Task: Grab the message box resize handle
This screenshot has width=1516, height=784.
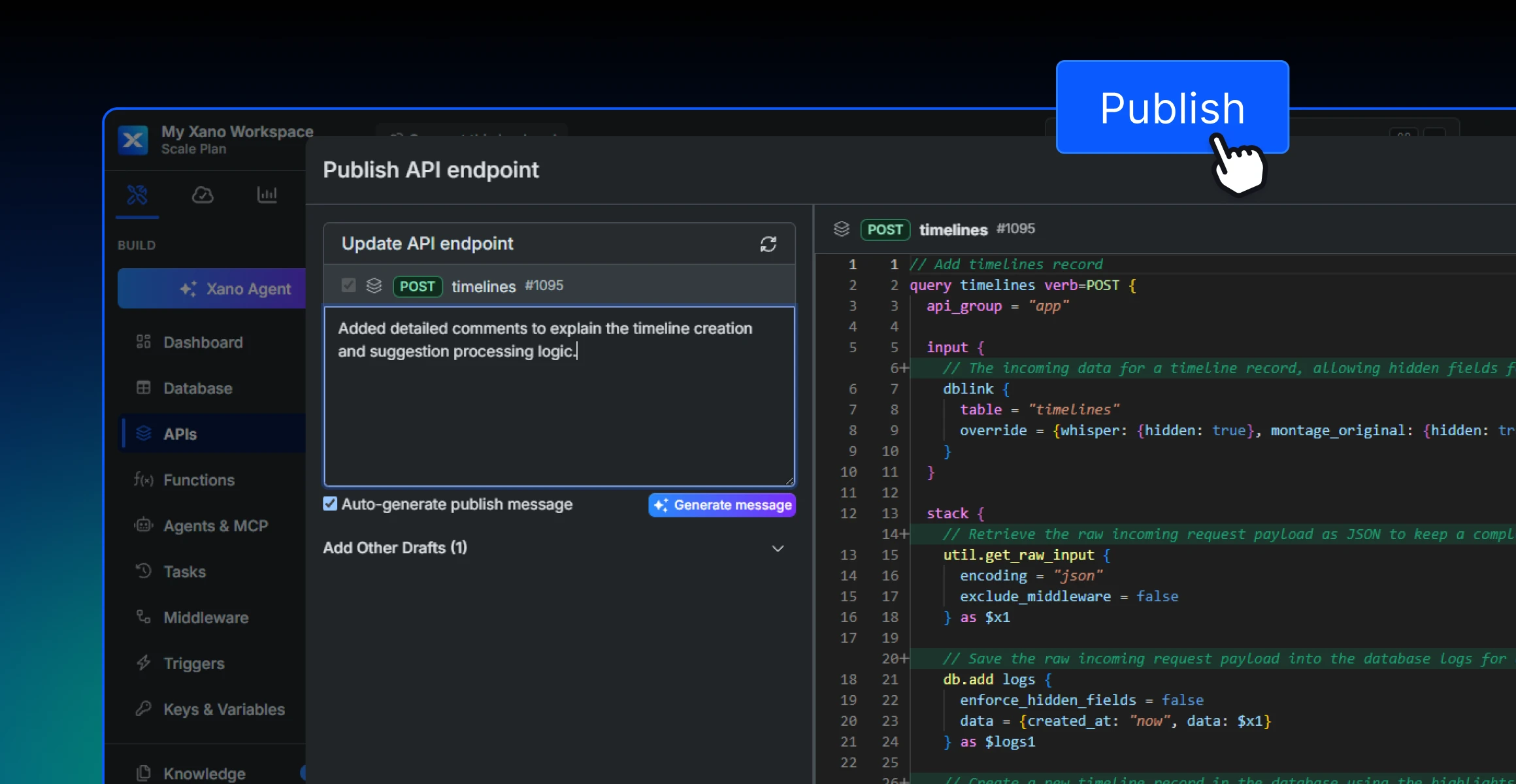Action: tap(789, 481)
